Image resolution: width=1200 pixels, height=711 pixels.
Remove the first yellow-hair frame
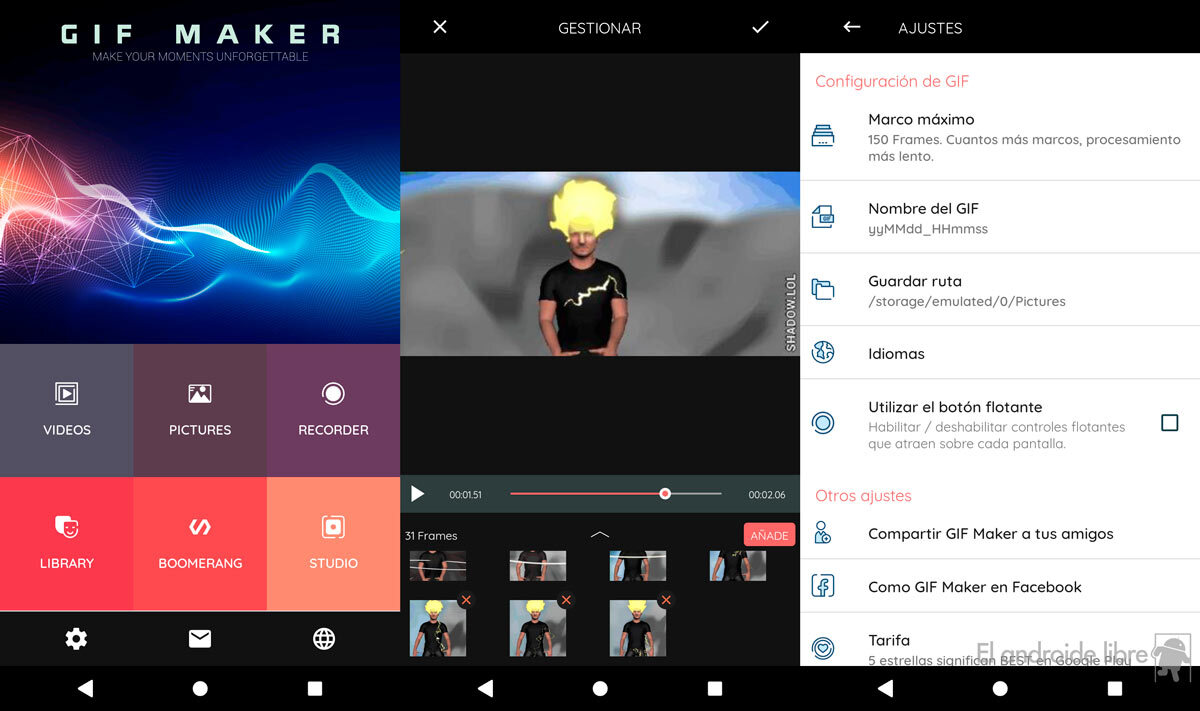[x=465, y=600]
